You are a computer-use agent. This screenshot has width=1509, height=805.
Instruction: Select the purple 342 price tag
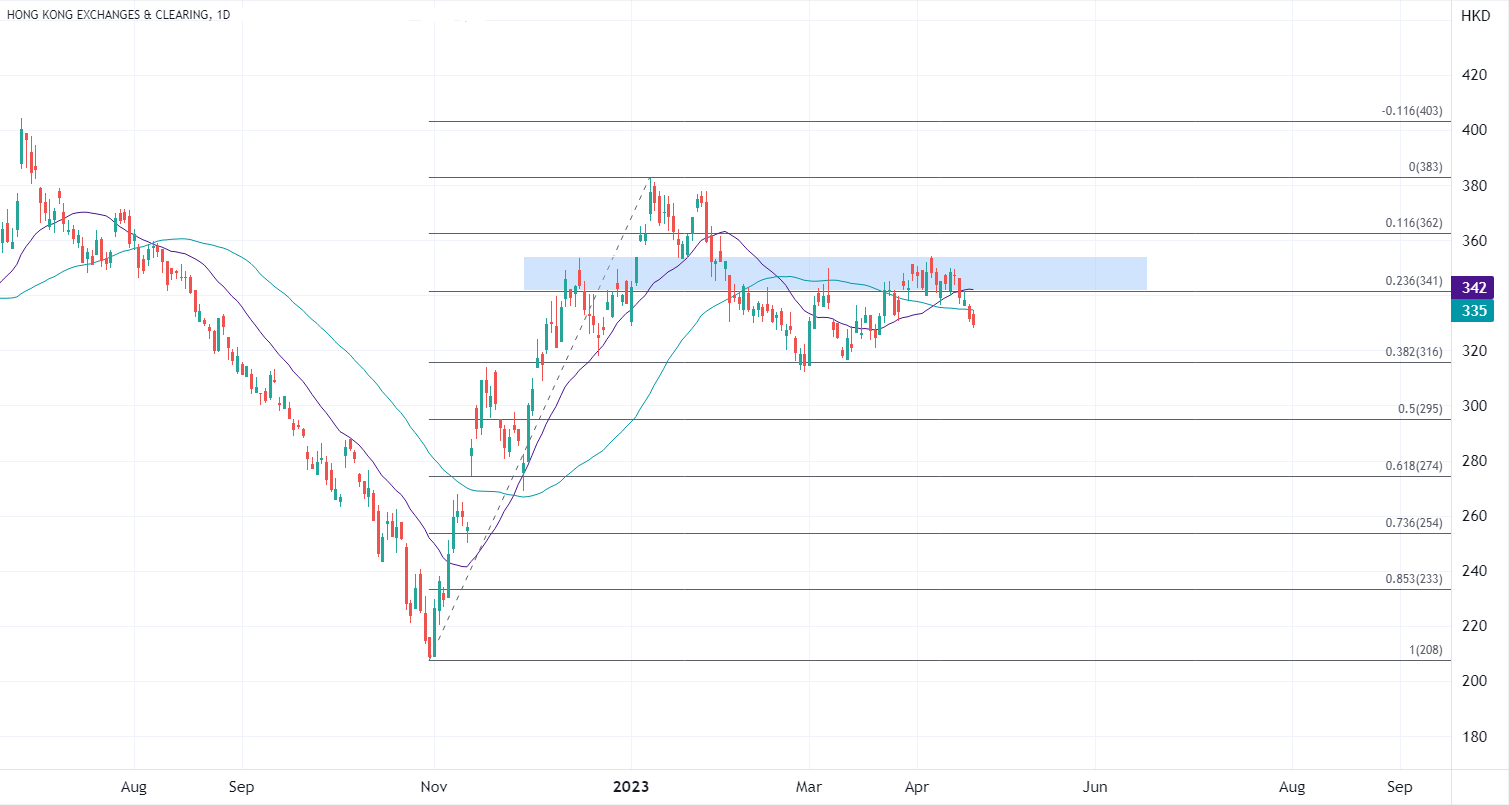coord(1474,288)
